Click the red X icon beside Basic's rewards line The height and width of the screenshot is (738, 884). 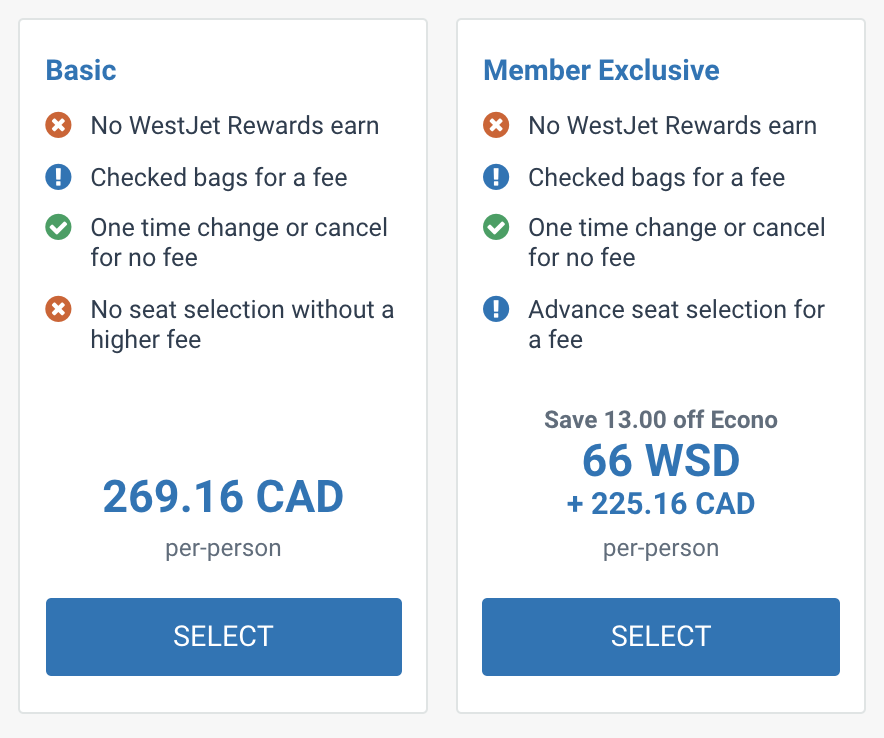point(58,126)
